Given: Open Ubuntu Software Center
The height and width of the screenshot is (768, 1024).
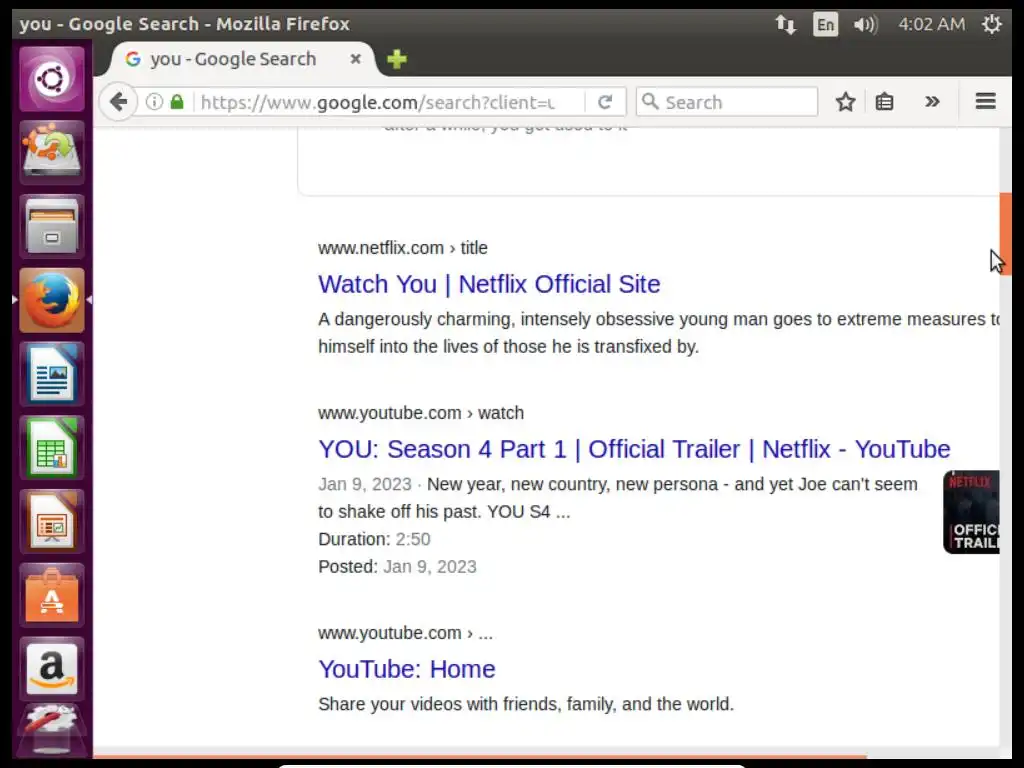Looking at the screenshot, I should click(52, 595).
